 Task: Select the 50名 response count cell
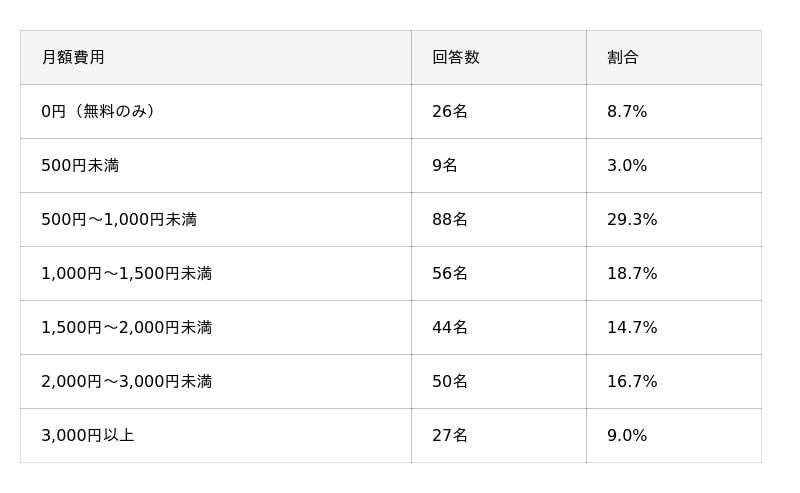(x=450, y=381)
